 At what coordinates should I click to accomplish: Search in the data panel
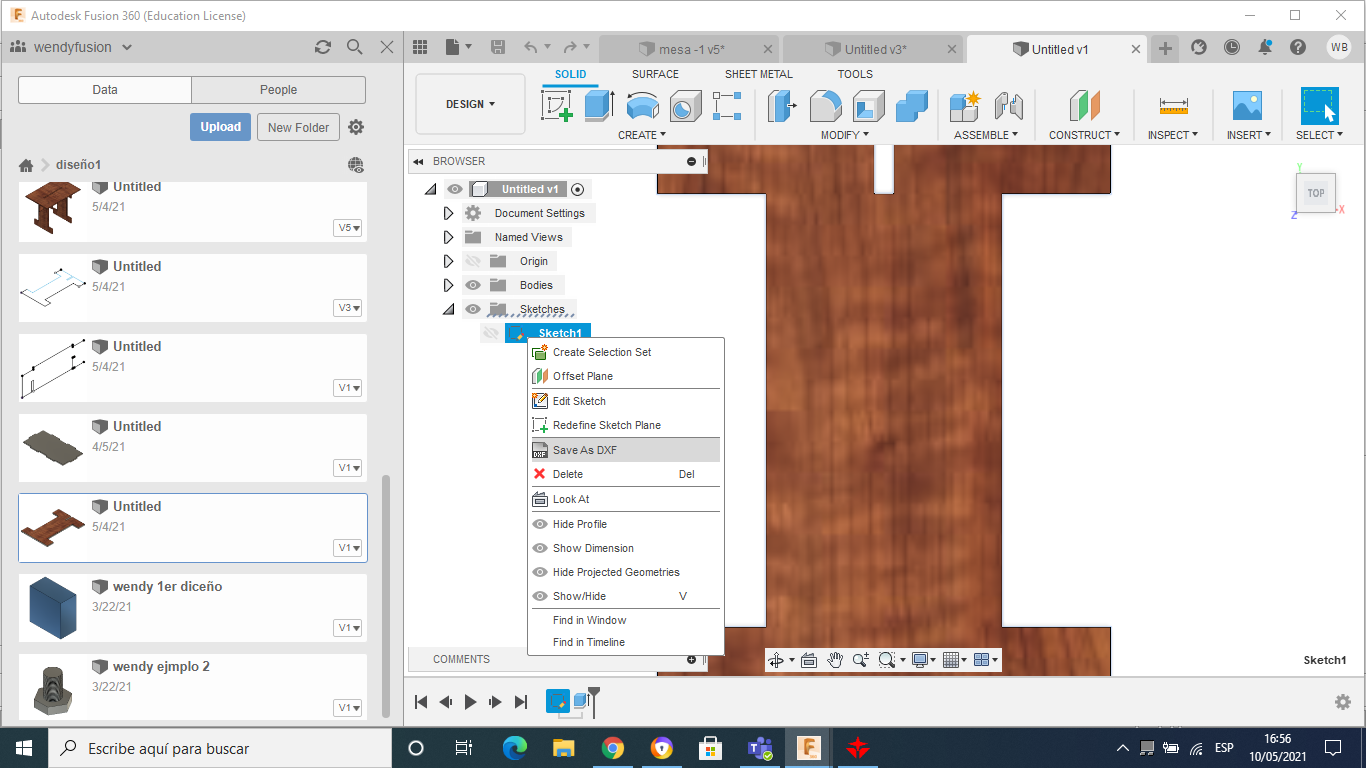tap(354, 47)
